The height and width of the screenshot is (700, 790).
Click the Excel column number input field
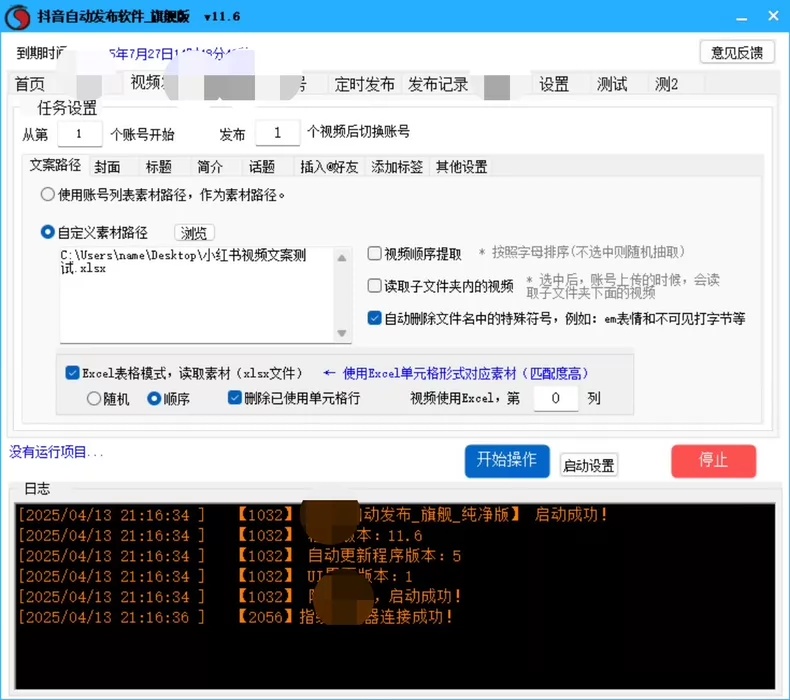555,398
